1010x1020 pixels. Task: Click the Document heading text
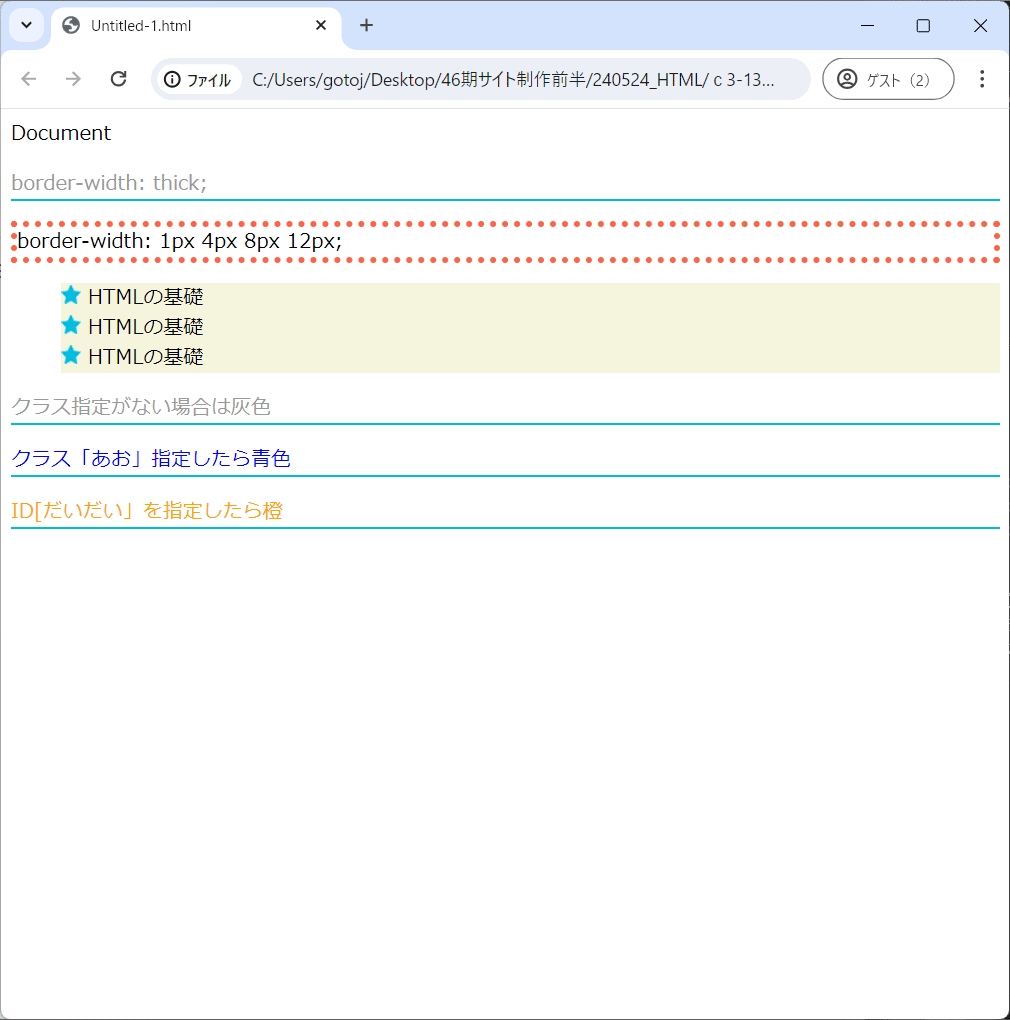pos(61,133)
